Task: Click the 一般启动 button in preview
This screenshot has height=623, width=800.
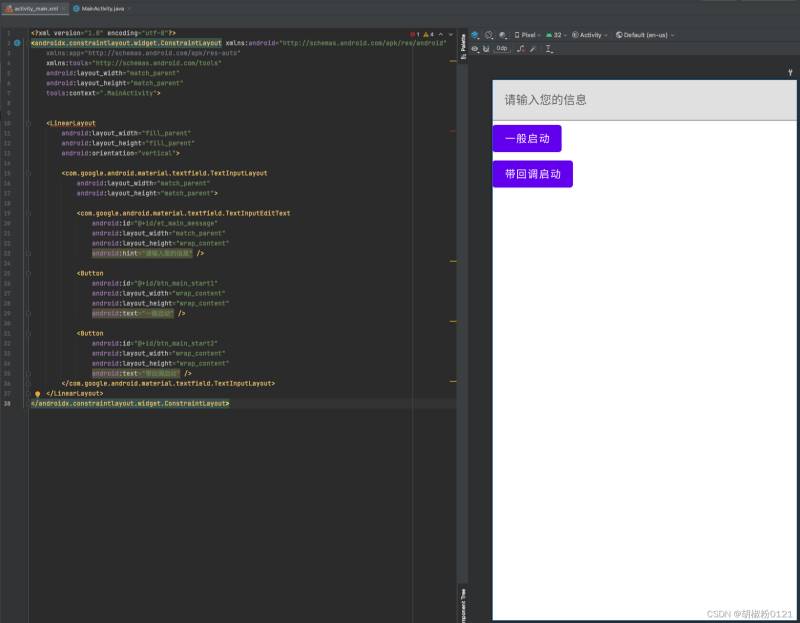Action: pos(526,139)
